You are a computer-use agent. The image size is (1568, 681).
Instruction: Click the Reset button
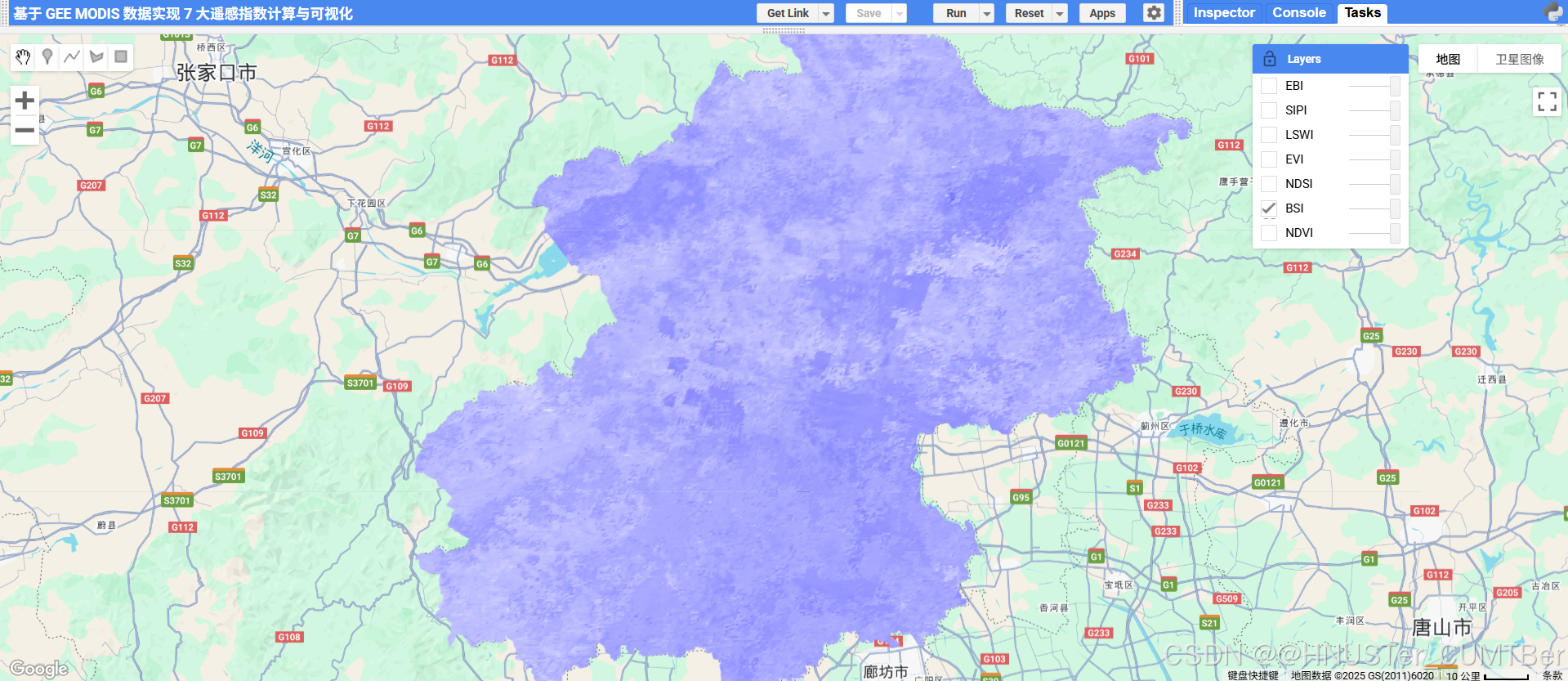1029,13
